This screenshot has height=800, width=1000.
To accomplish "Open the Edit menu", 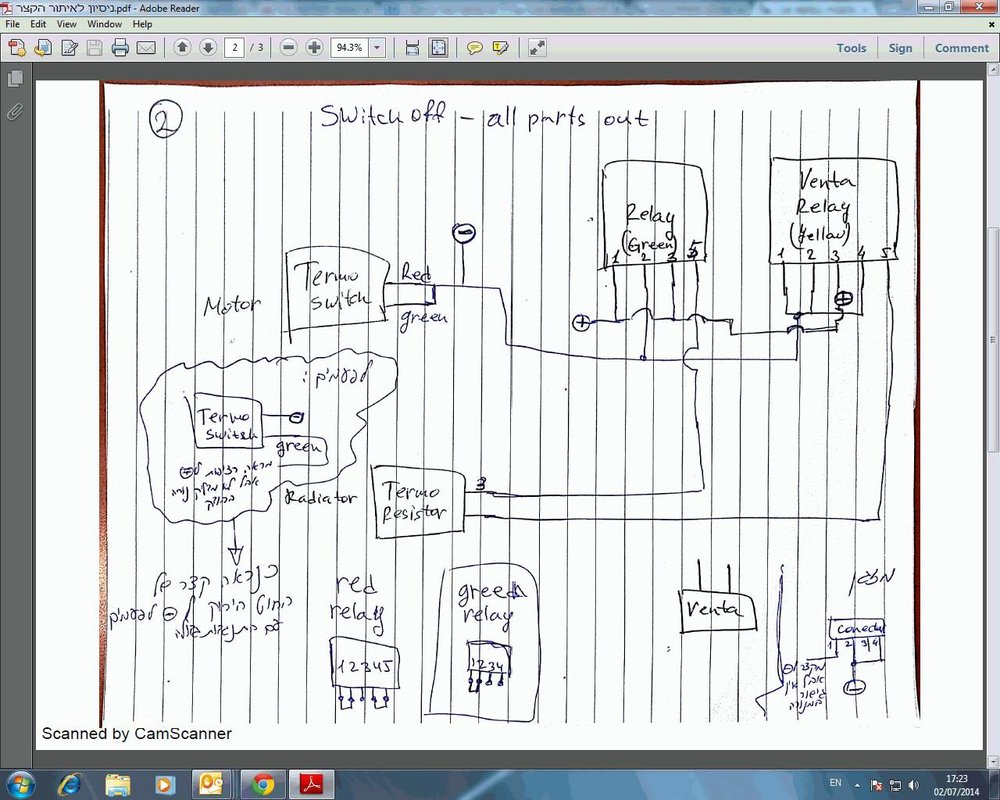I will pos(38,24).
